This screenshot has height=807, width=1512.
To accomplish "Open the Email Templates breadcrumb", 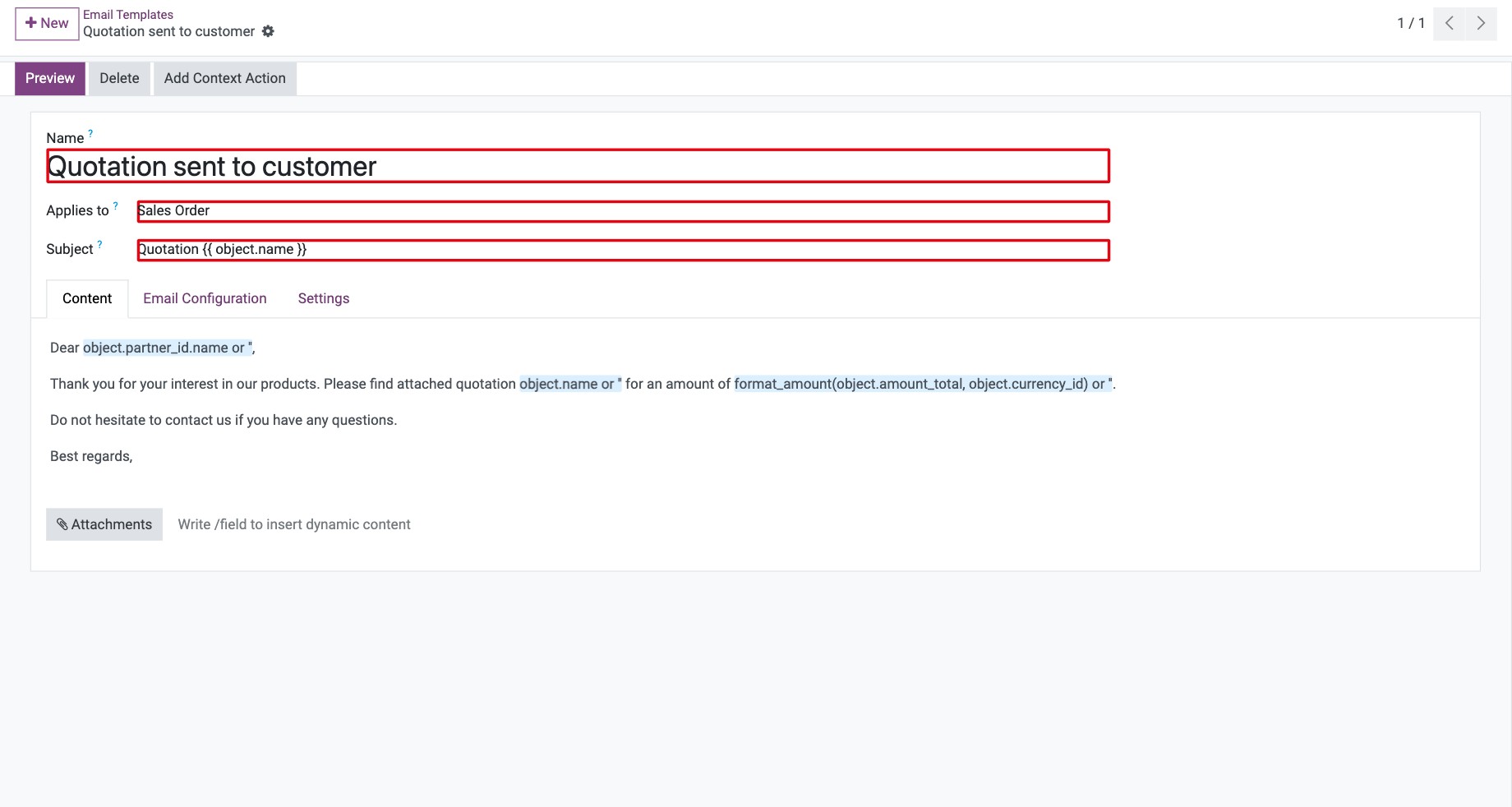I will click(x=128, y=15).
